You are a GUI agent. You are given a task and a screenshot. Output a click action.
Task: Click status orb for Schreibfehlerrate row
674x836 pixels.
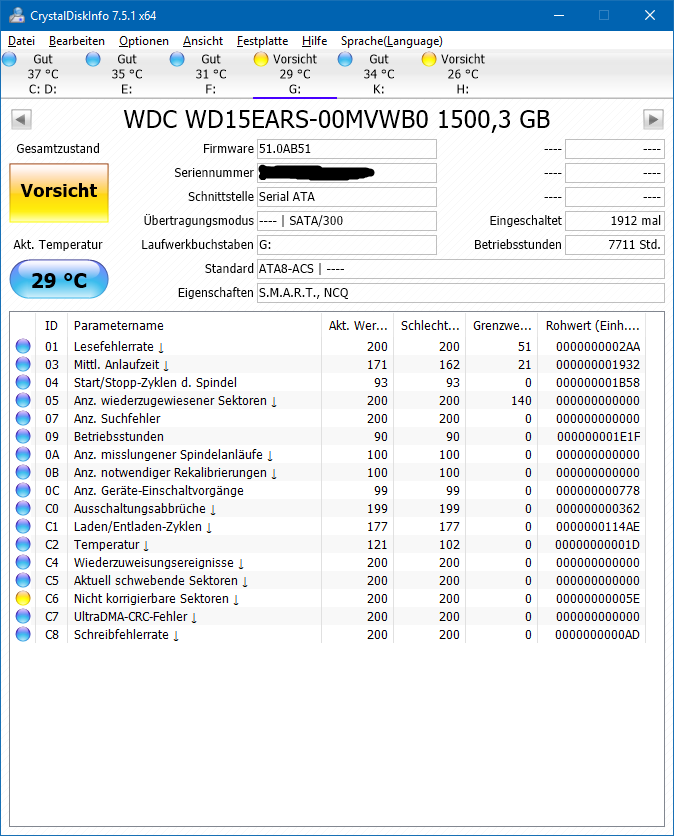23,634
